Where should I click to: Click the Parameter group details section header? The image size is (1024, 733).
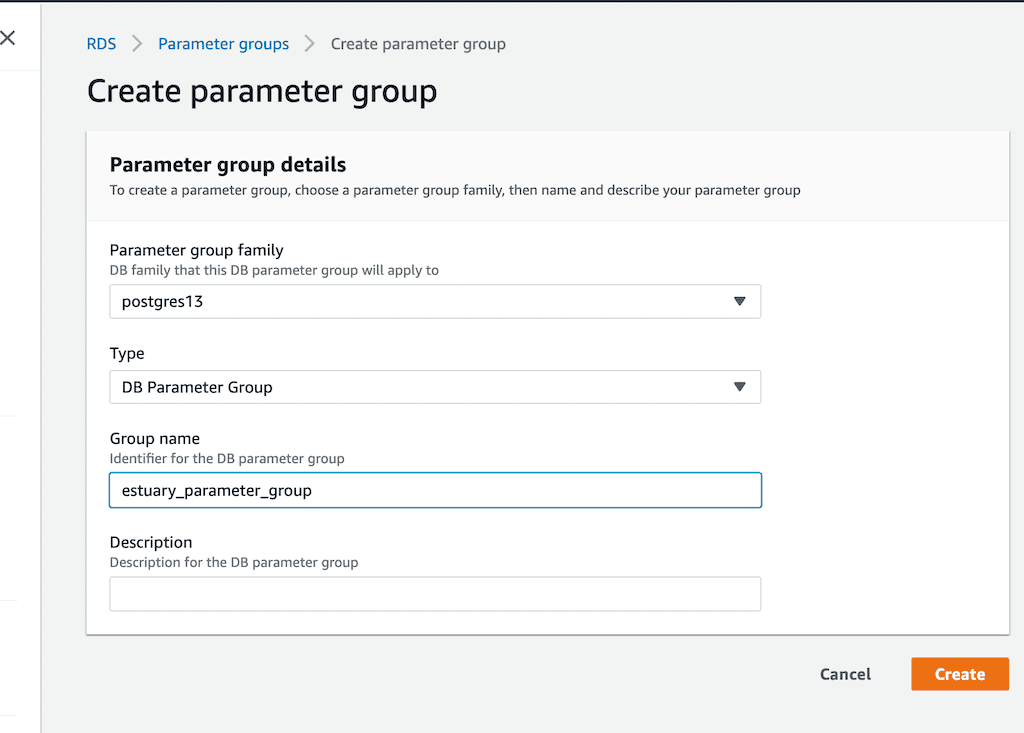pyautogui.click(x=228, y=164)
